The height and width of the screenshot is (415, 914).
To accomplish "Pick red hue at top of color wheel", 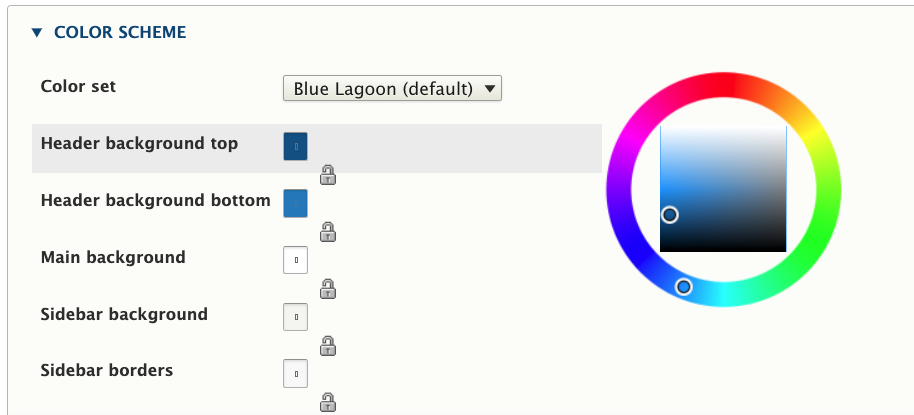I will [x=723, y=84].
